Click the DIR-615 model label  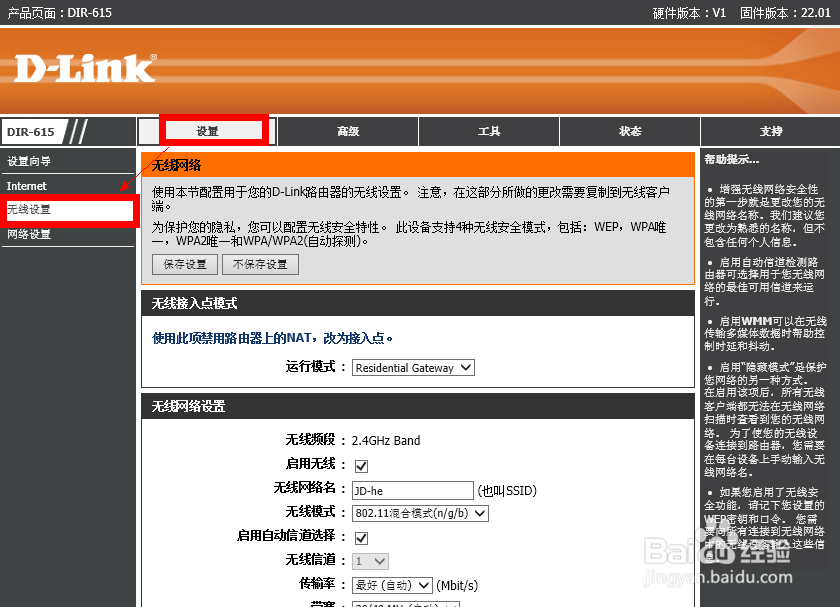[x=31, y=132]
